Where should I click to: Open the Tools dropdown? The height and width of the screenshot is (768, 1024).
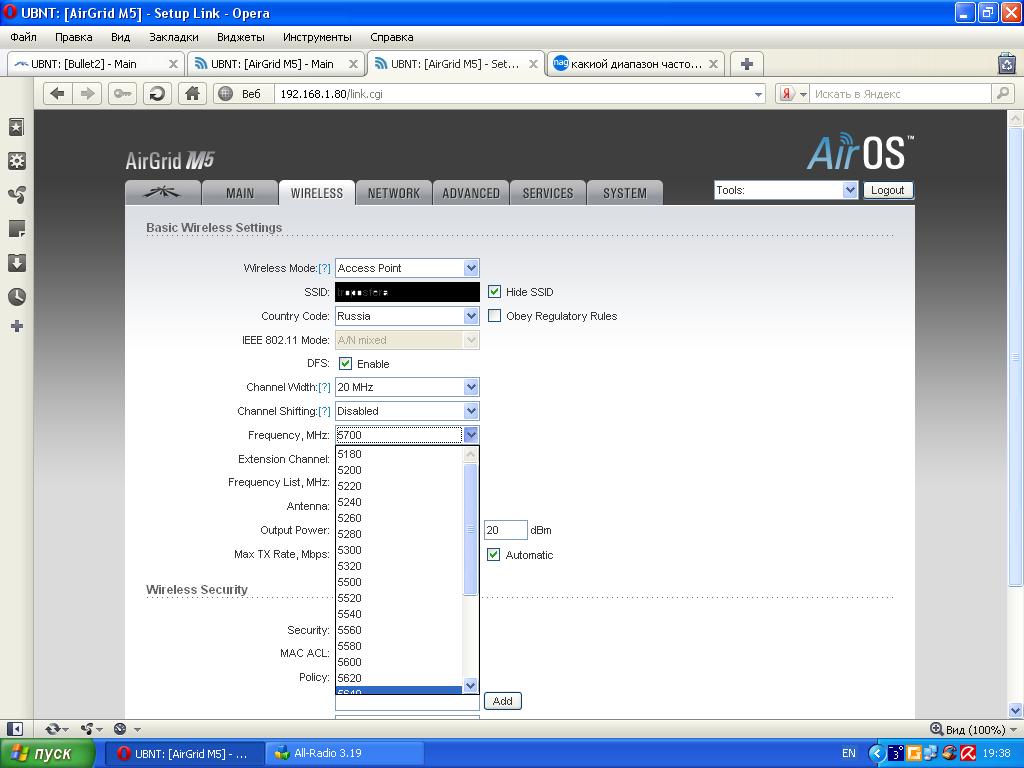[x=786, y=190]
